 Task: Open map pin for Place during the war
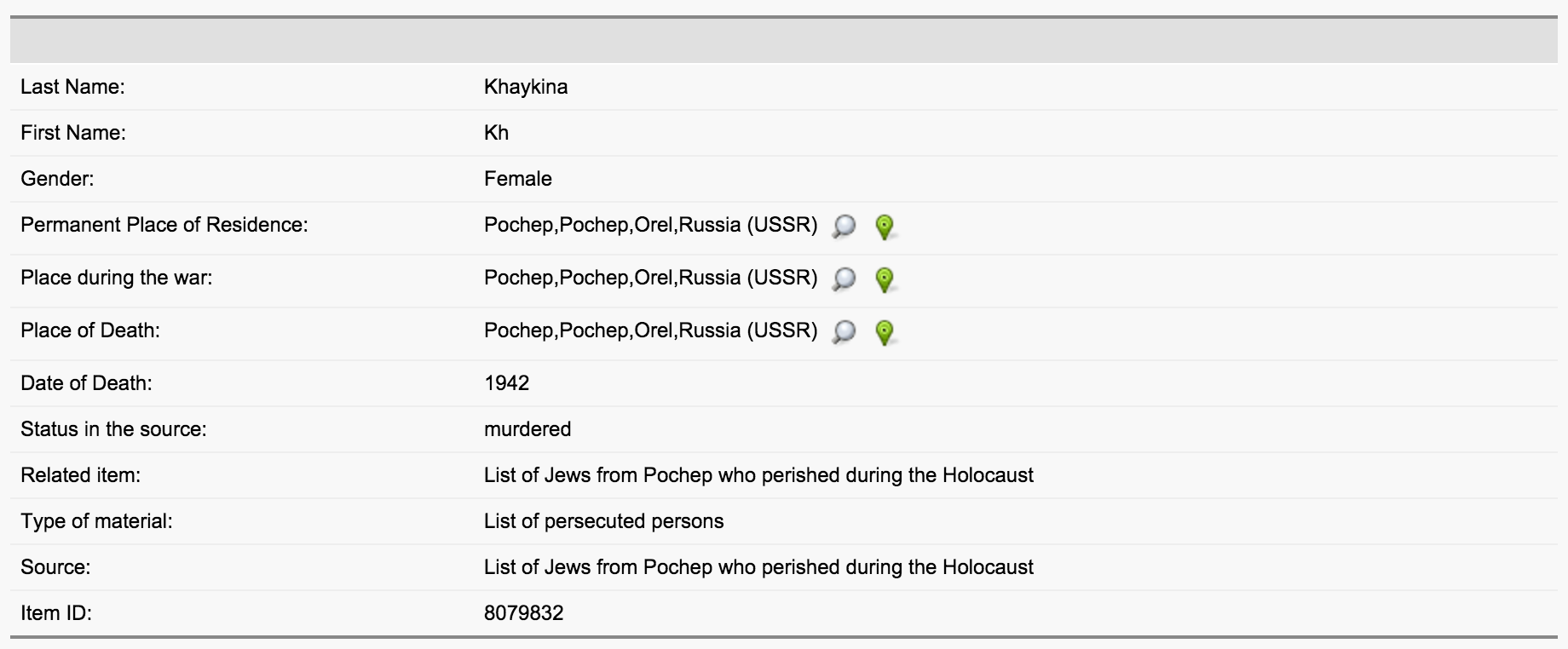click(885, 279)
